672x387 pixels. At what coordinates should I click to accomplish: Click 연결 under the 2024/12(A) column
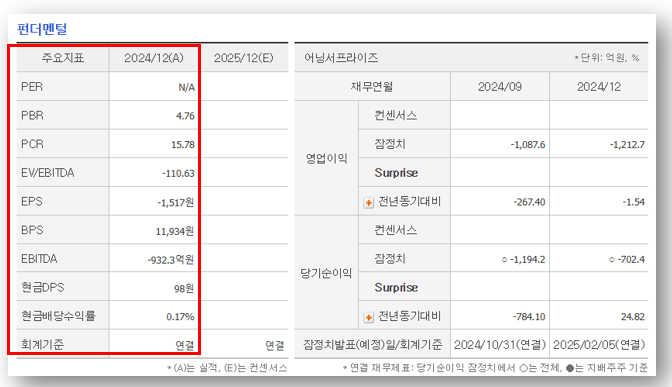coord(185,345)
